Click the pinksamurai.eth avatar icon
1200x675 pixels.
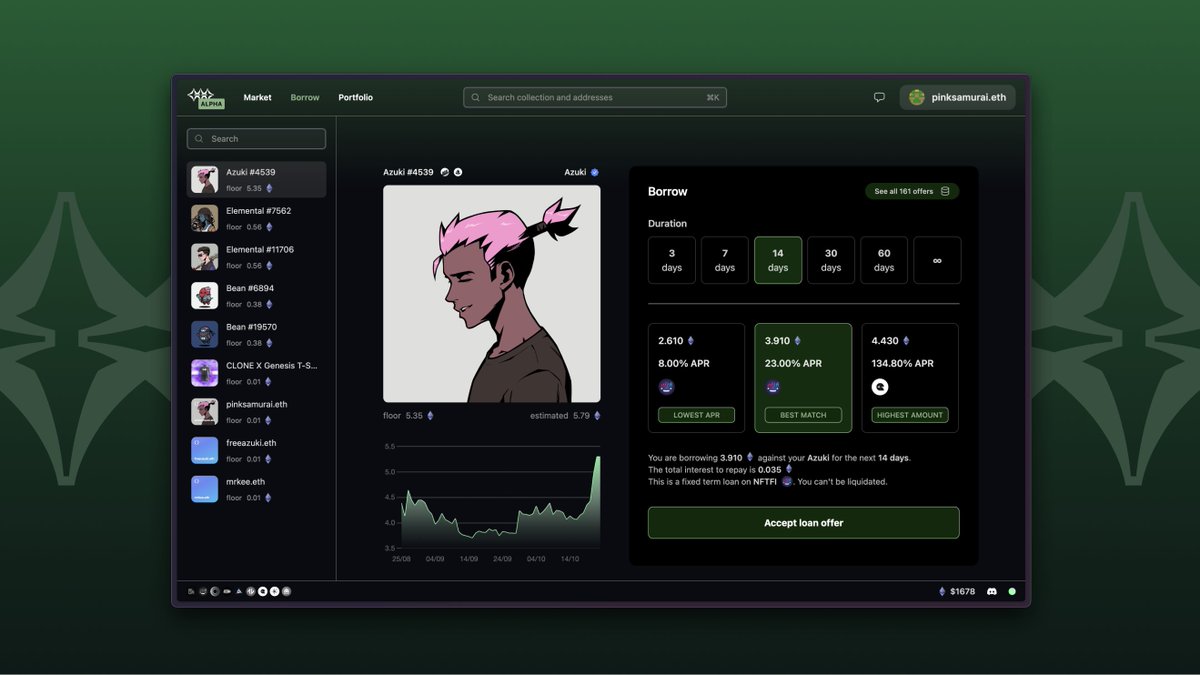(917, 97)
